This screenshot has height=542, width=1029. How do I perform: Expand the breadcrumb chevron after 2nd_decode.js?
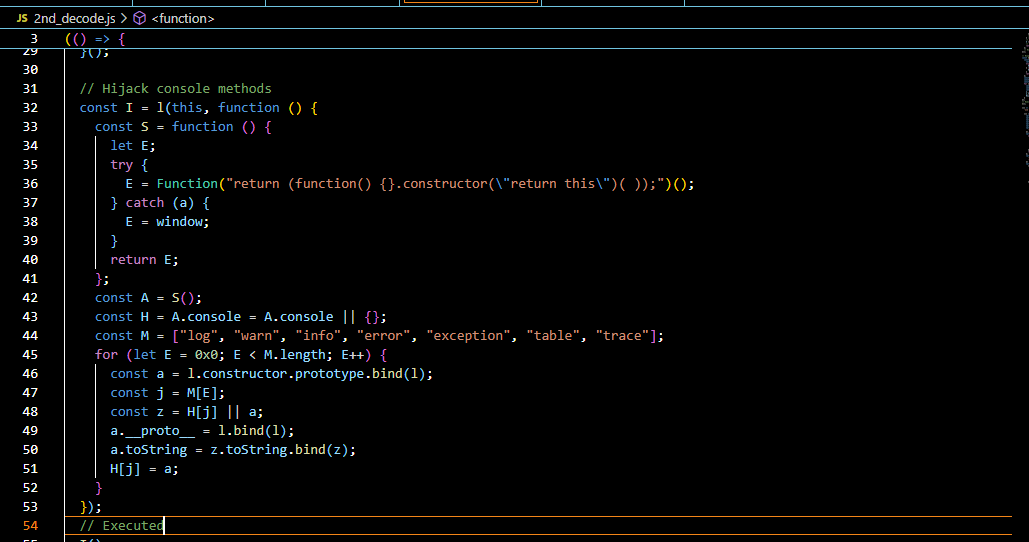122,18
